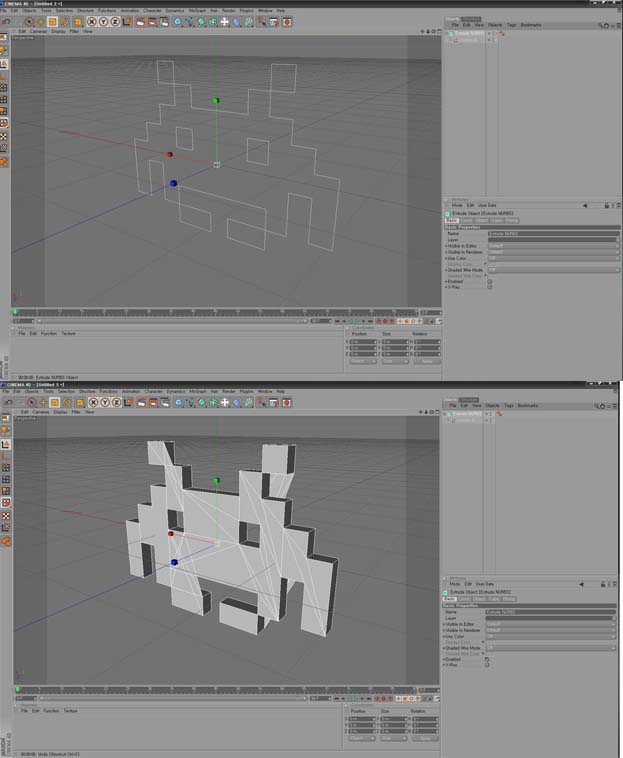The width and height of the screenshot is (623, 758).
Task: Open Plugins menu in bottom screenshot menu bar
Action: [246, 392]
